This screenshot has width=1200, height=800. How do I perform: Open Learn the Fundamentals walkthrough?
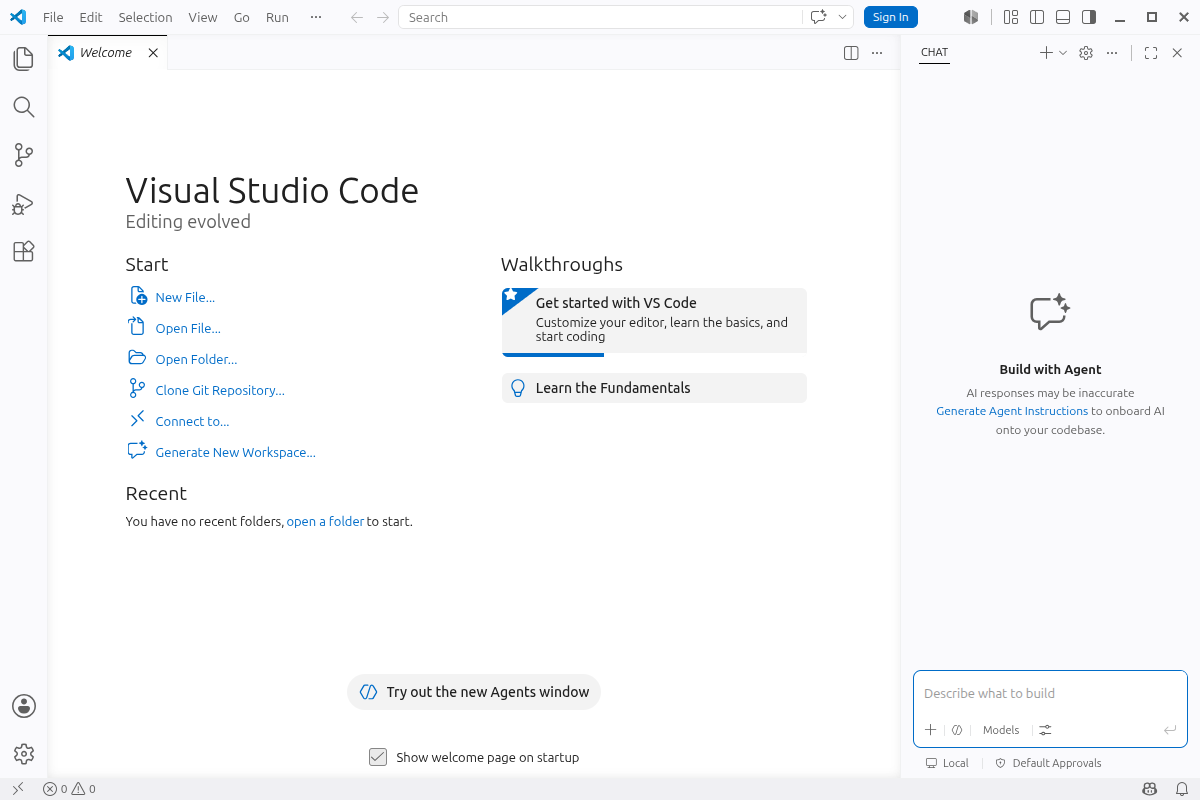[x=654, y=388]
